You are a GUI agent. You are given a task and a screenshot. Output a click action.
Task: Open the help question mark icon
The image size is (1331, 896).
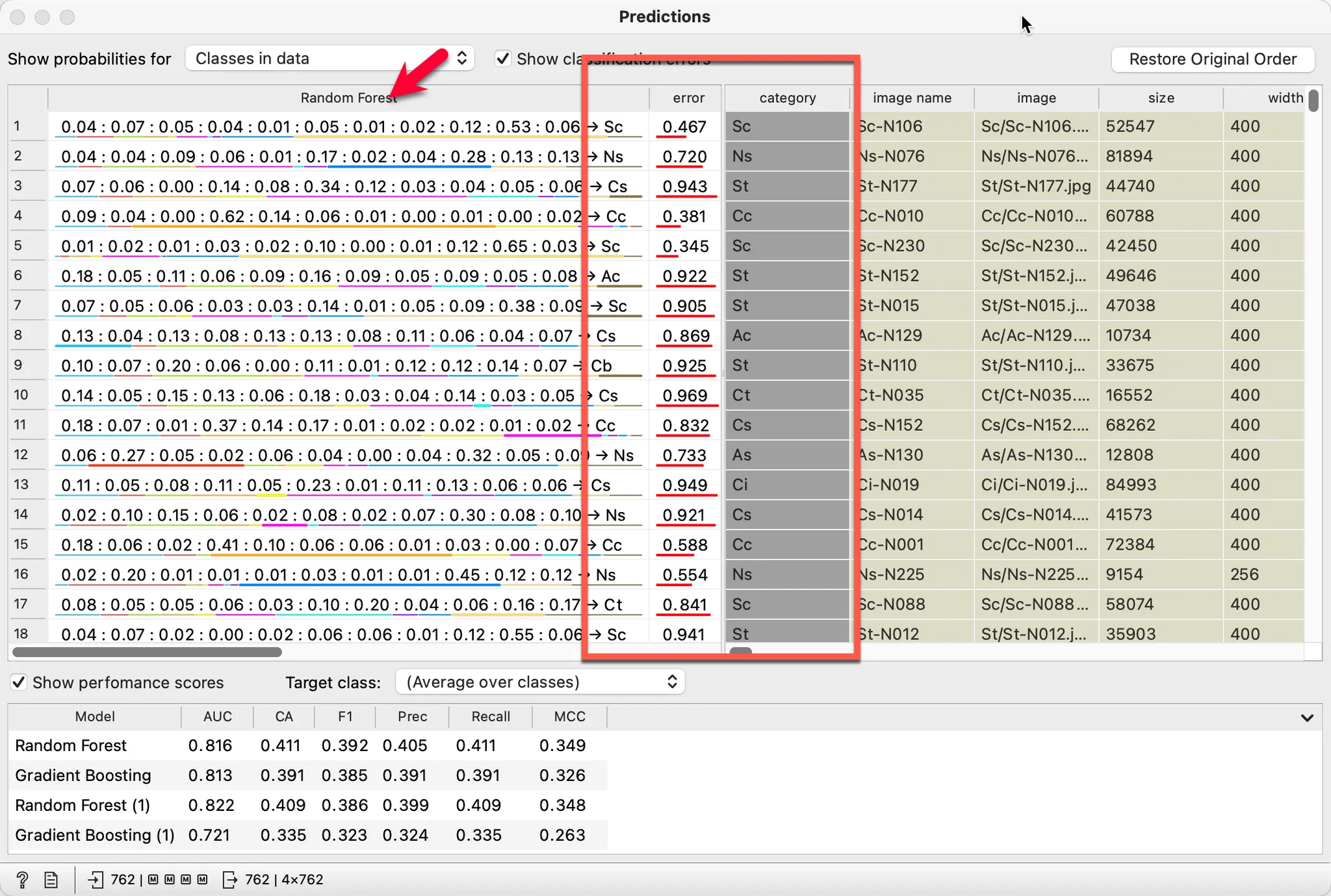[x=22, y=880]
